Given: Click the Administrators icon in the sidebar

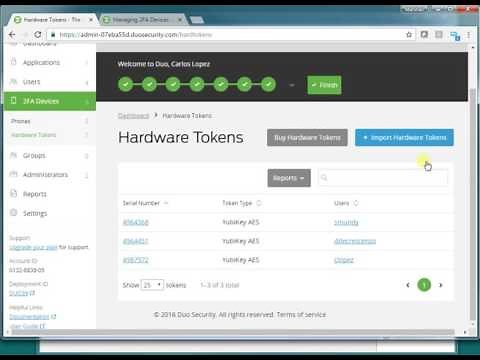Looking at the screenshot, I should 14,174.
